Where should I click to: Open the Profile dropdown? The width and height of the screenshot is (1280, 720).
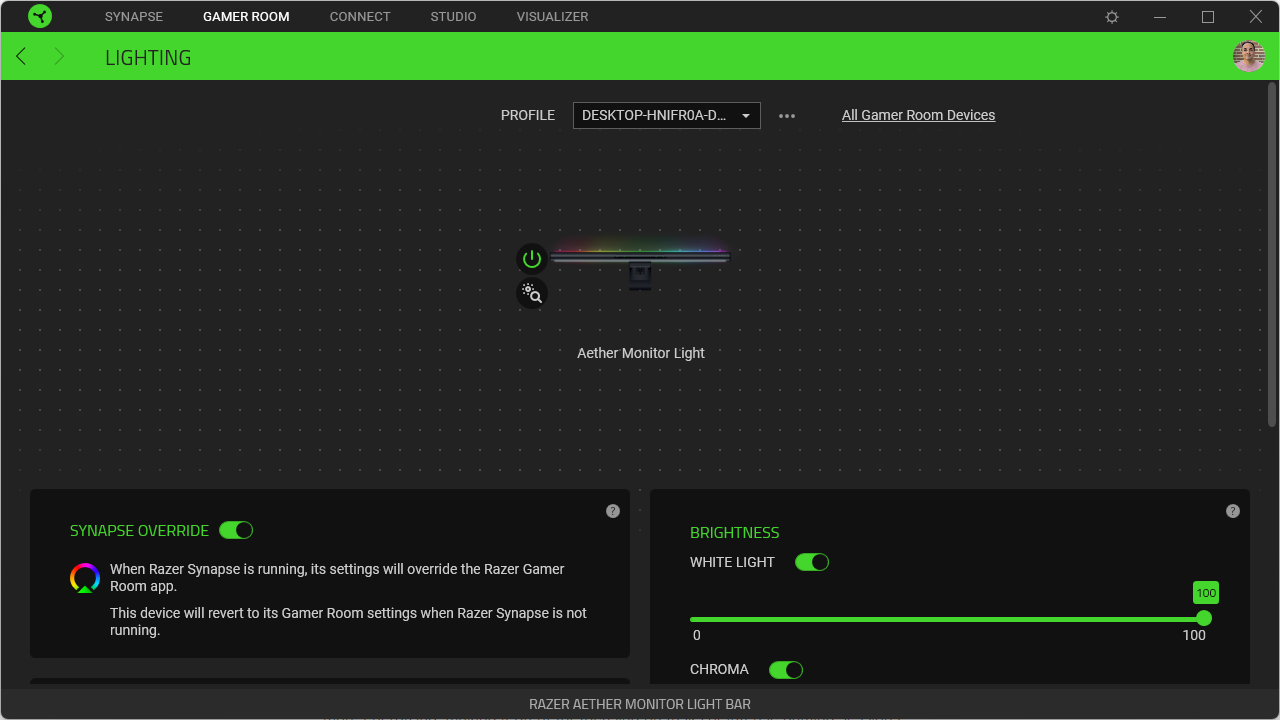(667, 116)
